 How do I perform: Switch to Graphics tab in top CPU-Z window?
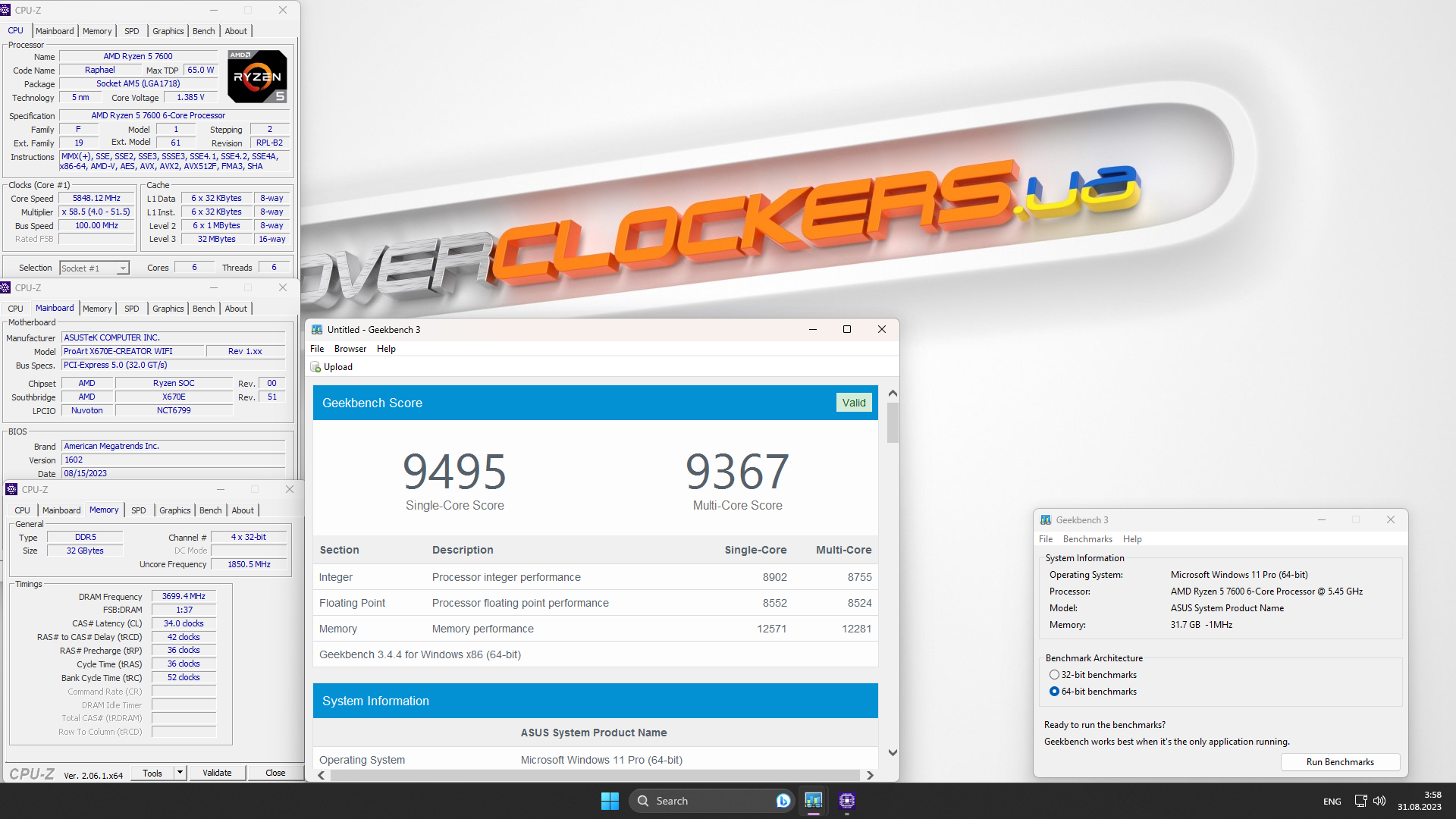[168, 31]
